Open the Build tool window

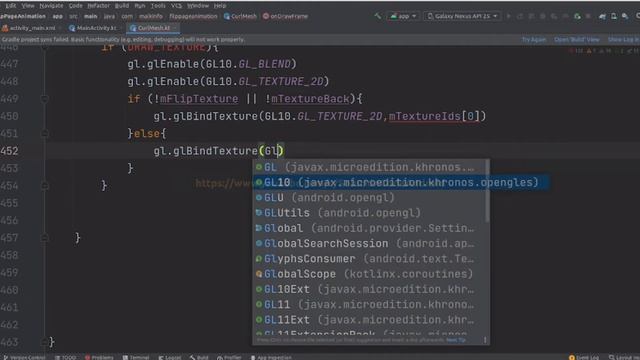point(199,357)
